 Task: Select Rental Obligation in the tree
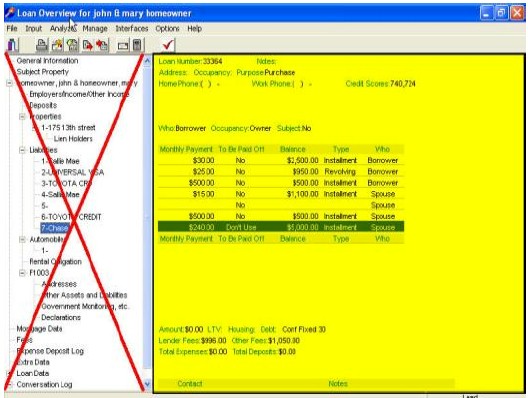[56, 262]
